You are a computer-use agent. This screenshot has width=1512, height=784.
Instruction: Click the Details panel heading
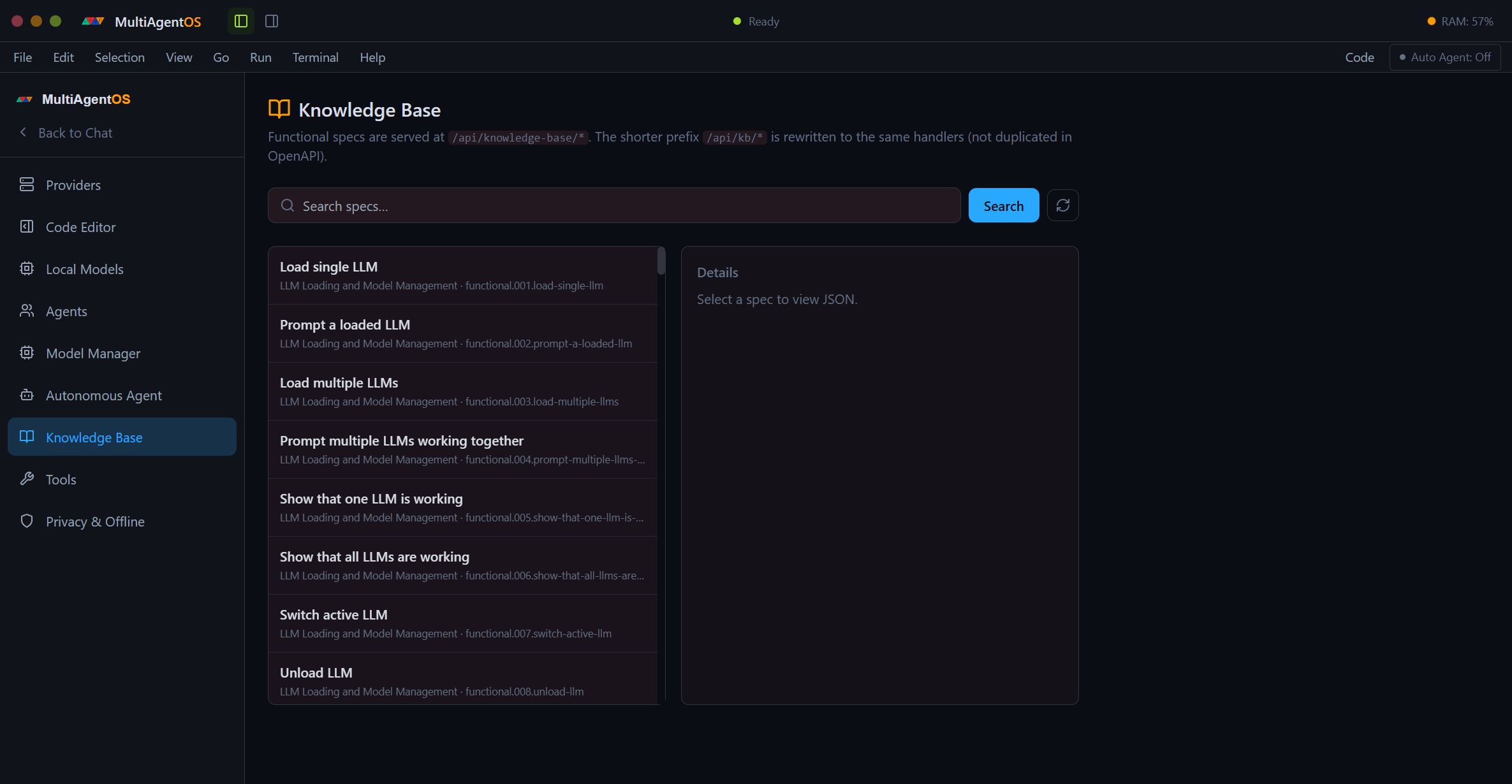pos(717,272)
